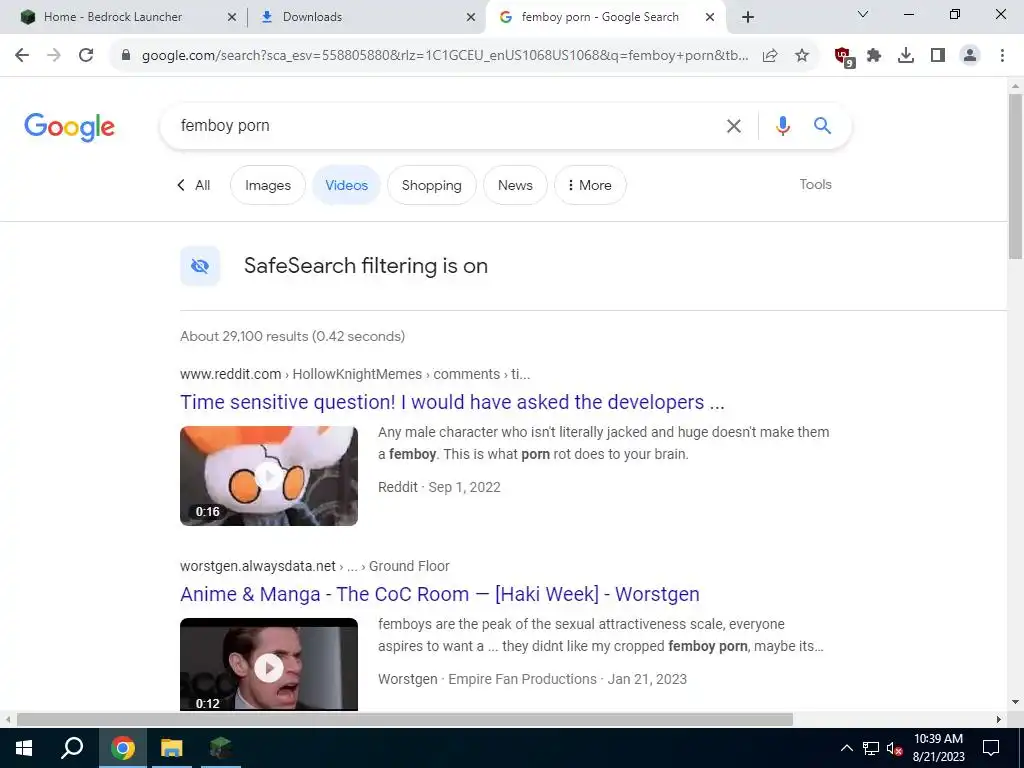Start voice search with the microphone
Image resolution: width=1024 pixels, height=768 pixels.
[782, 125]
